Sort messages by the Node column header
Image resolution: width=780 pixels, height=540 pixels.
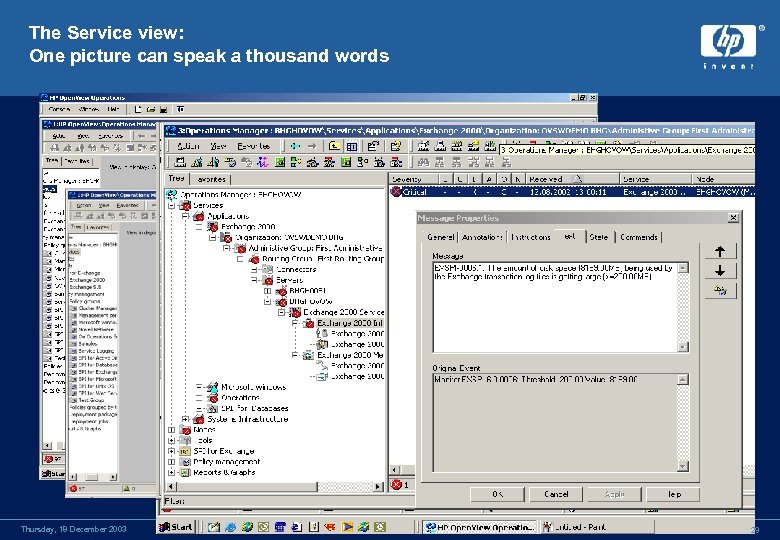pos(723,179)
